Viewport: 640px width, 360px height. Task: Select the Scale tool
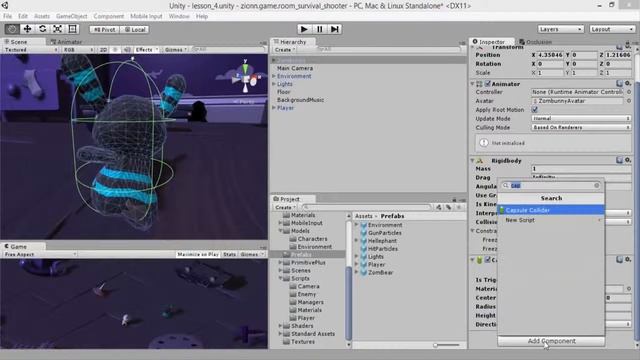point(58,29)
